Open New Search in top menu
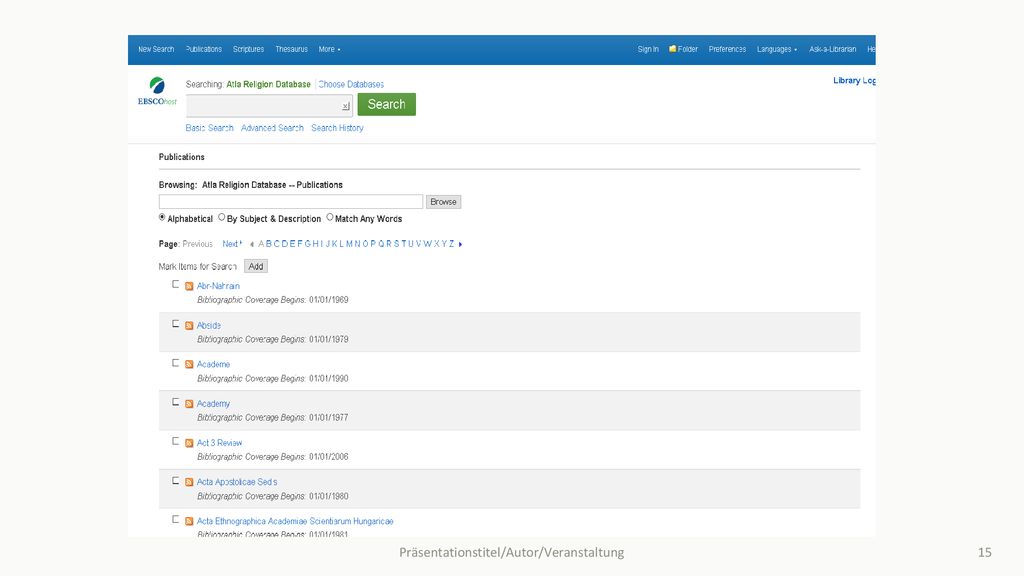This screenshot has width=1024, height=576. tap(156, 49)
